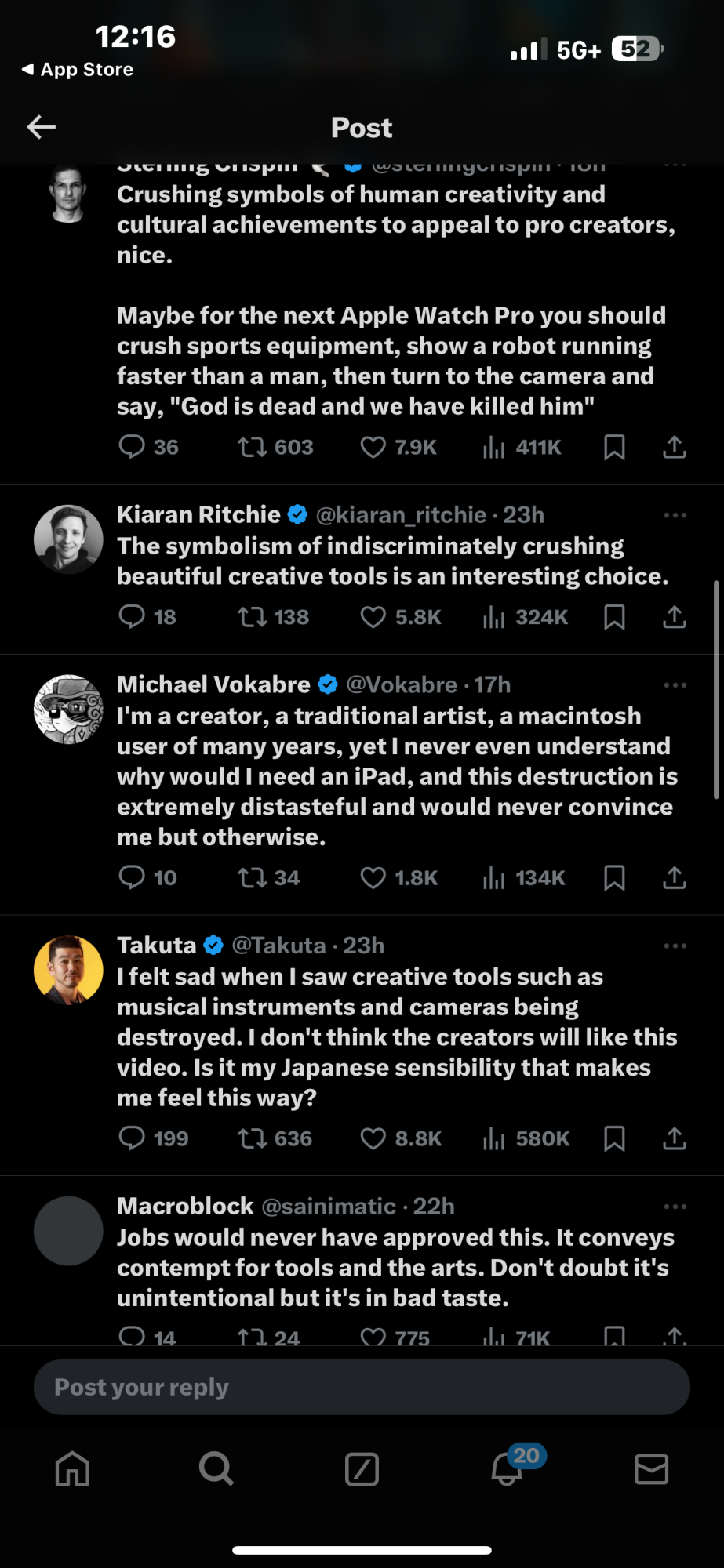Bookmark Kiaran Ritchie's post
Viewport: 724px width, 1568px height.
[614, 617]
